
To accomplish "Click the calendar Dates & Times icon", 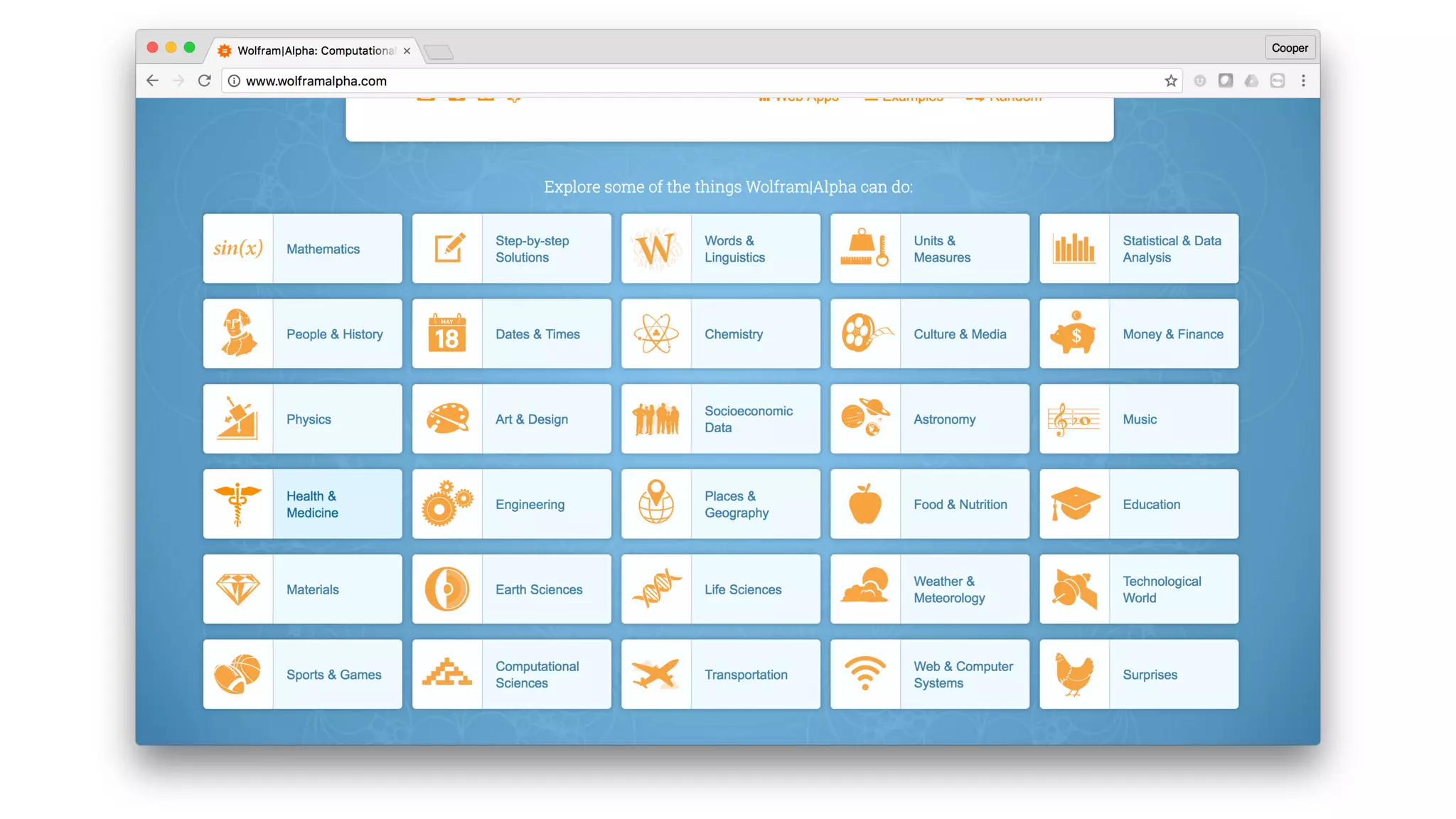I will pyautogui.click(x=447, y=333).
